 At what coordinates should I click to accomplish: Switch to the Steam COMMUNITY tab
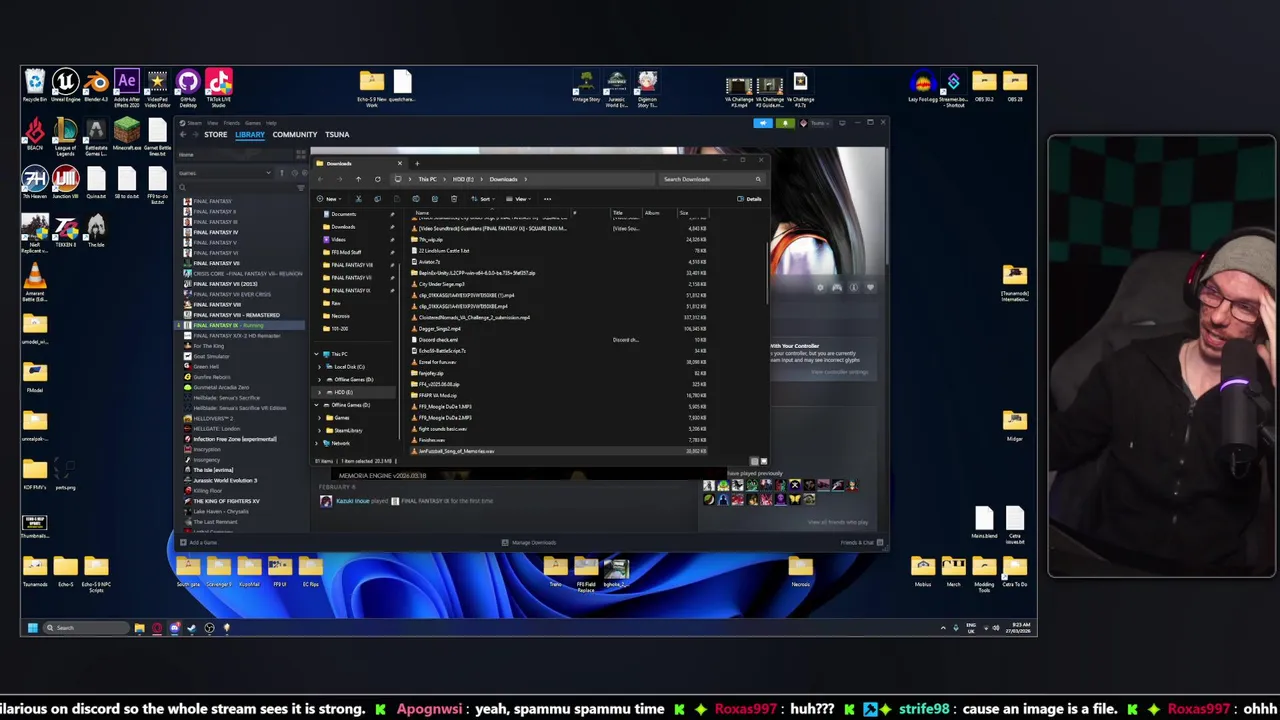295,134
